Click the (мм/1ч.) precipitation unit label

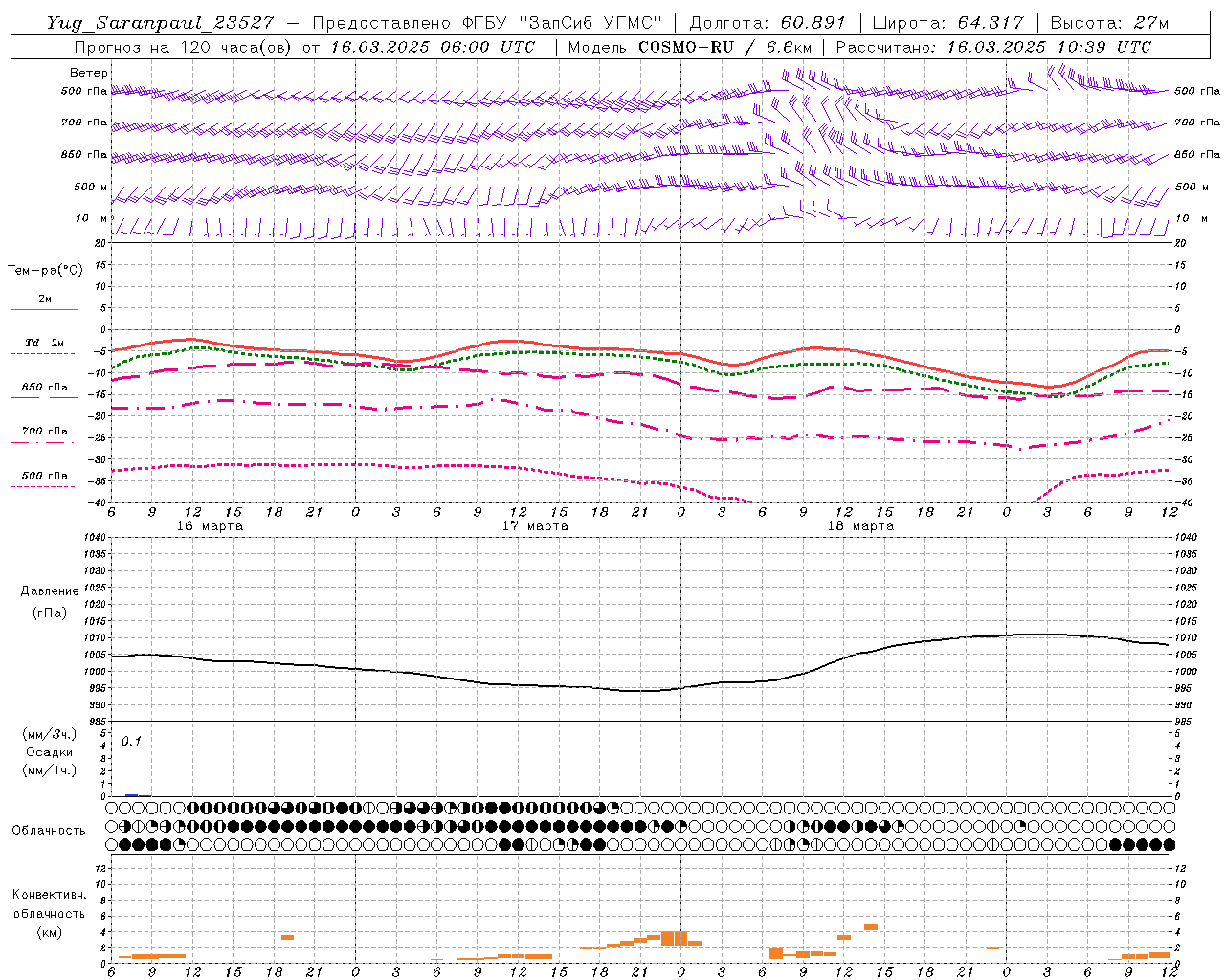(x=50, y=770)
